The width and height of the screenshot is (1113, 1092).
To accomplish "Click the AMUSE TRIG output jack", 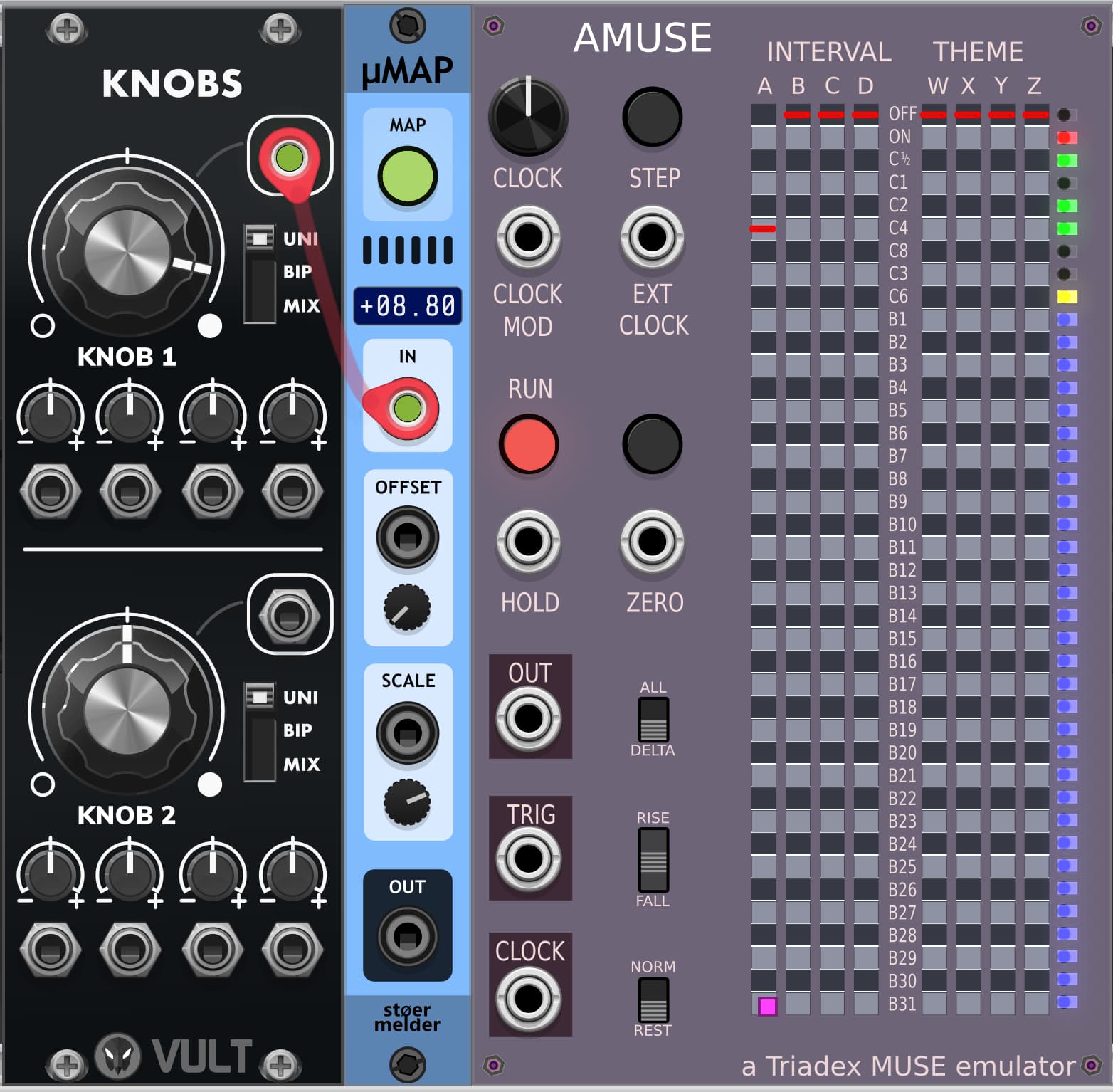I will coord(528,859).
